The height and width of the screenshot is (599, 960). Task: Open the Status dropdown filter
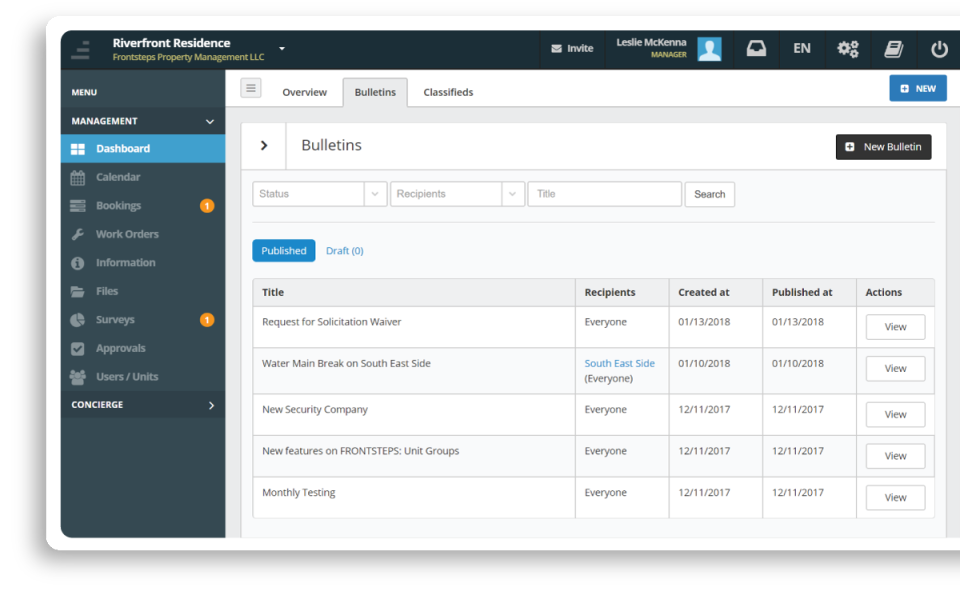click(x=319, y=194)
